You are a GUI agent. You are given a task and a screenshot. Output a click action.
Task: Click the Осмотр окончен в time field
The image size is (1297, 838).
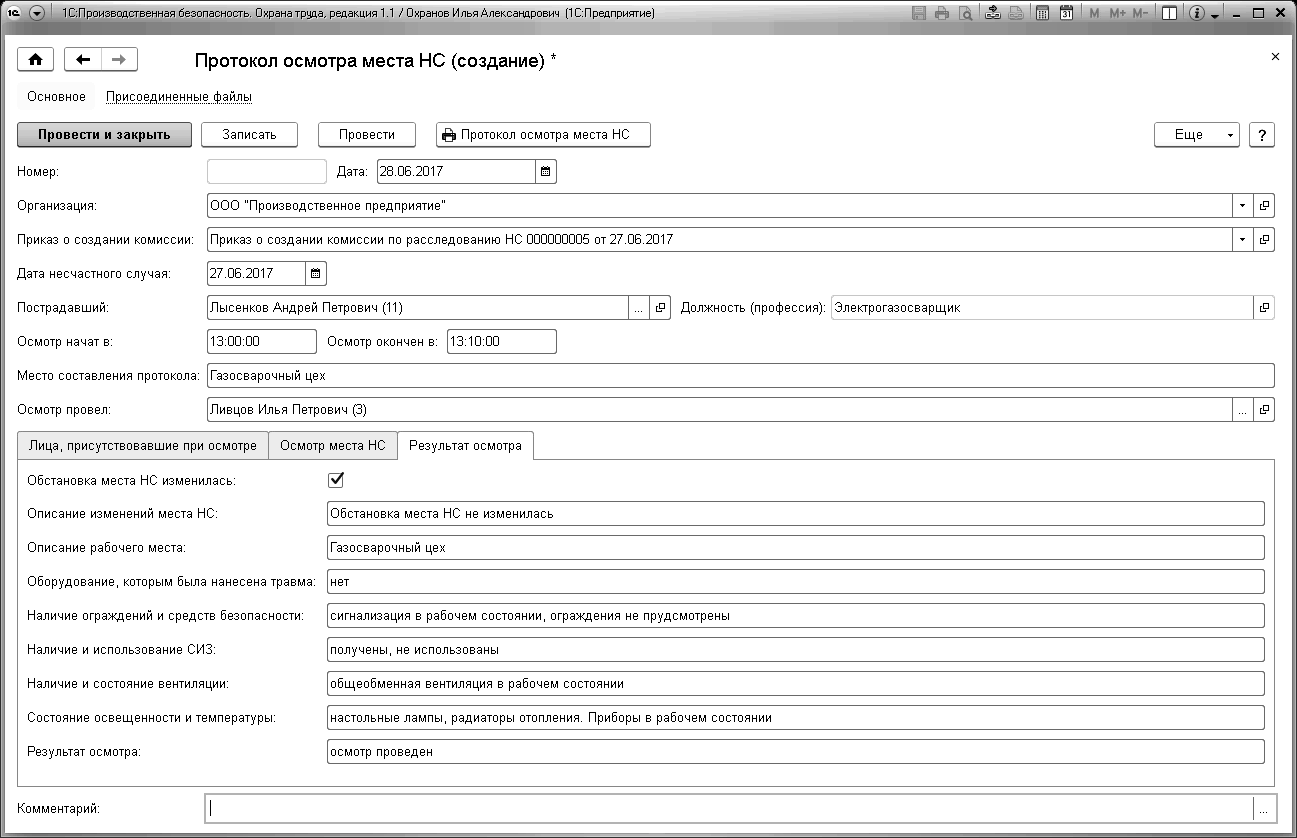pos(501,341)
